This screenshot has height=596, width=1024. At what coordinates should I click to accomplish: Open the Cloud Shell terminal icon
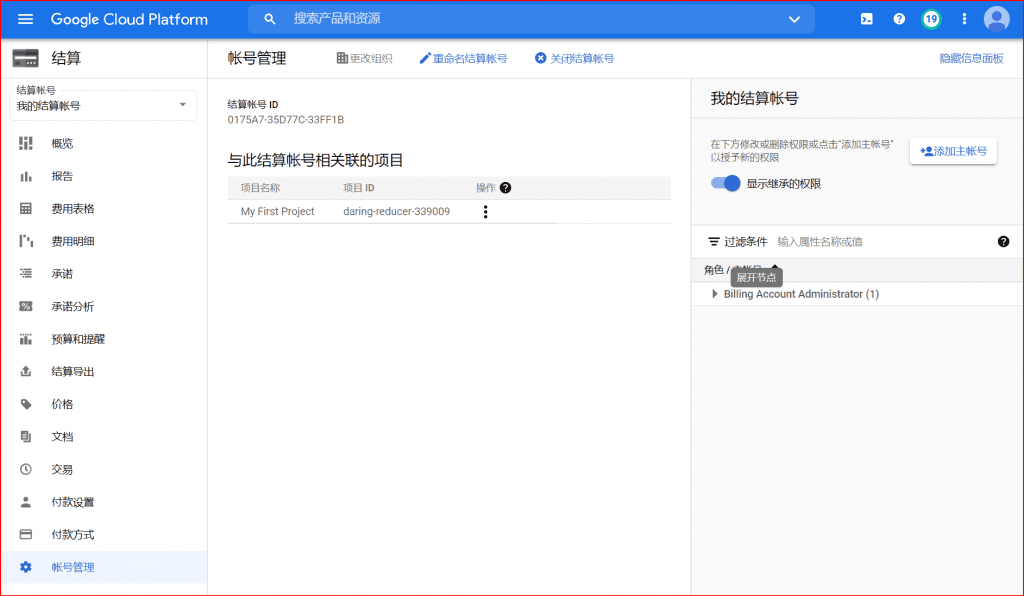click(x=866, y=19)
